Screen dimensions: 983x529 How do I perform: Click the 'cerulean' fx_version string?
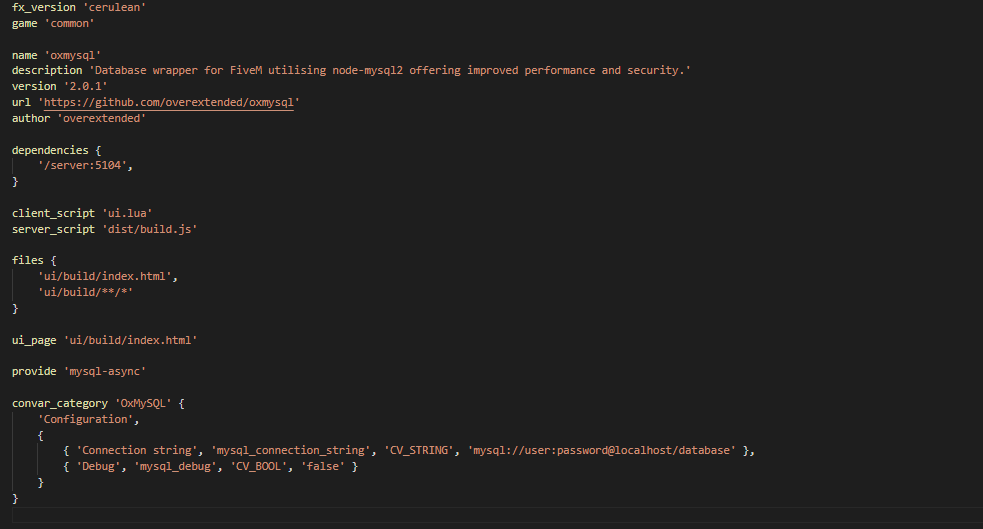coord(114,8)
